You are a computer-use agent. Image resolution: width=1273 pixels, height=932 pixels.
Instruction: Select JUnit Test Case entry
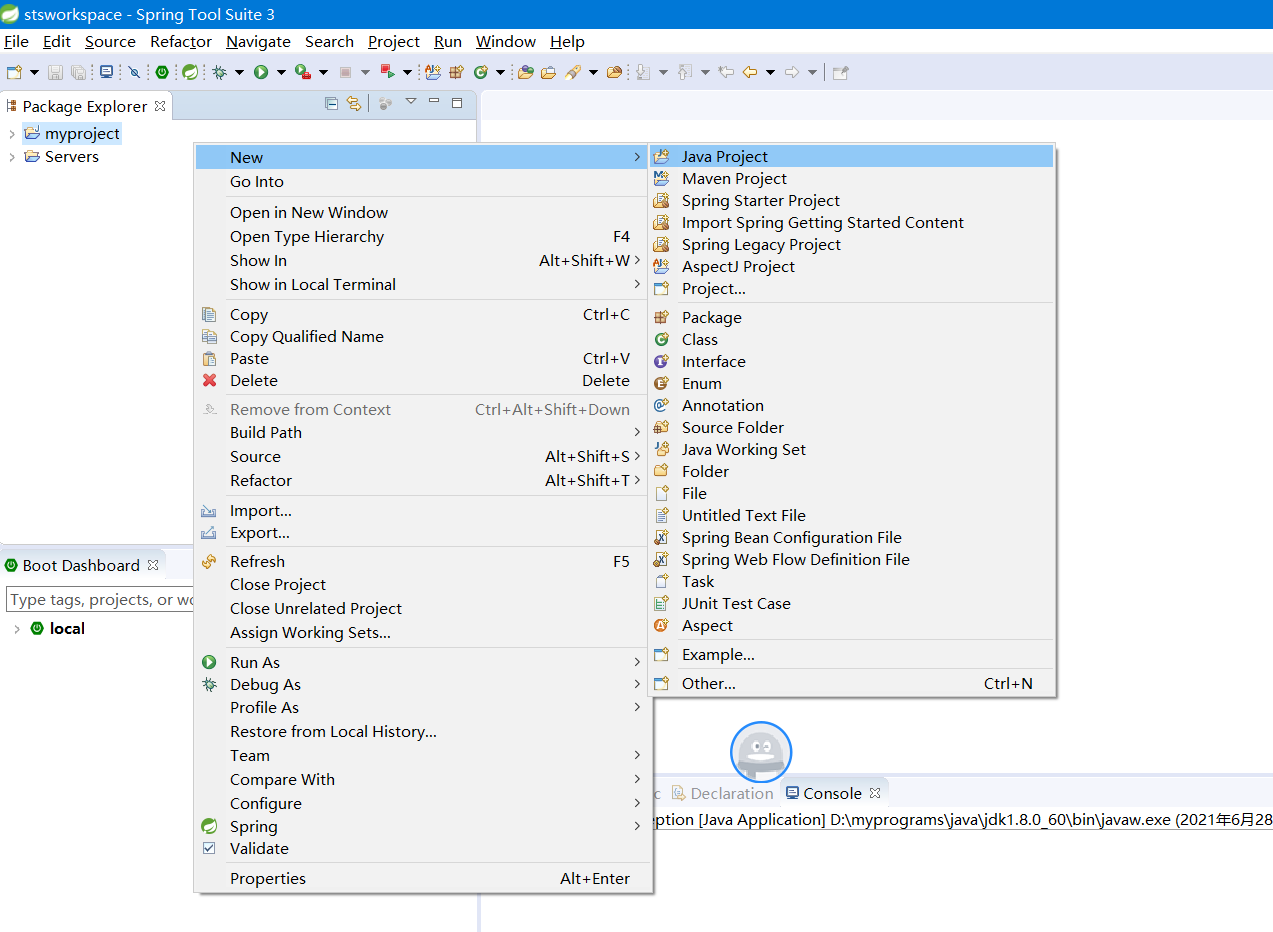[x=851, y=603]
